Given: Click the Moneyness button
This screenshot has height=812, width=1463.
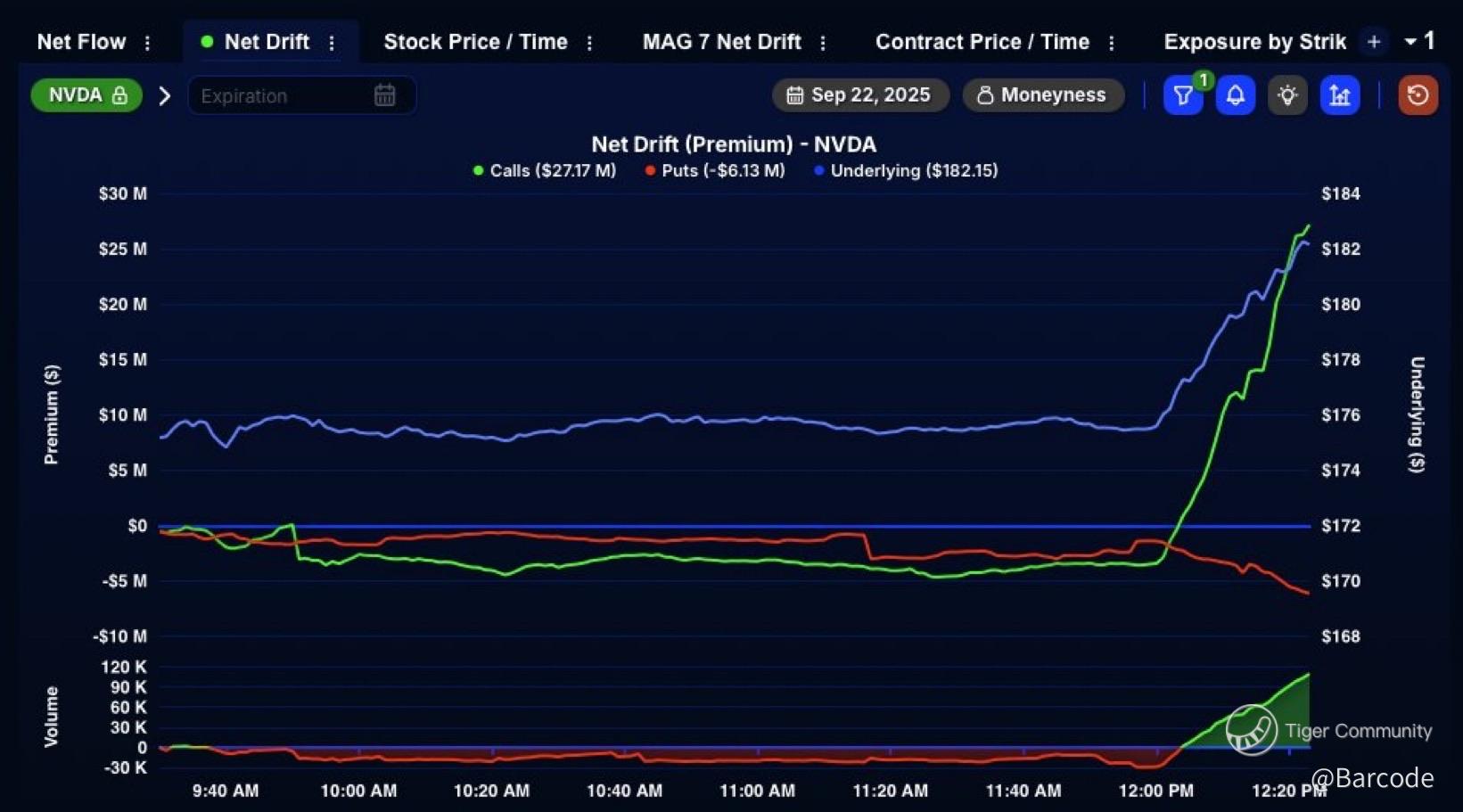Looking at the screenshot, I should coord(1043,95).
